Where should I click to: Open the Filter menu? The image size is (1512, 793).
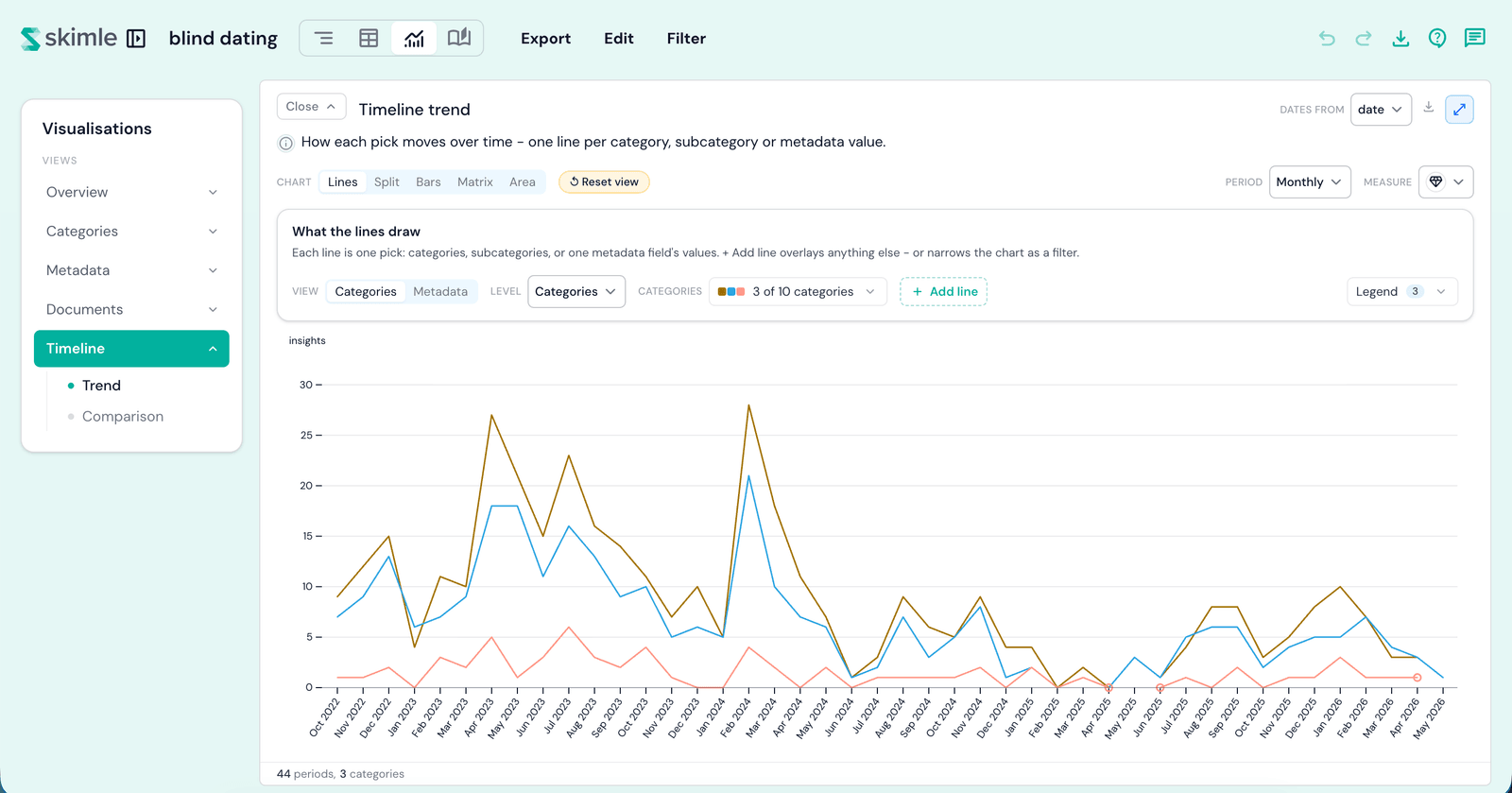[x=686, y=39]
